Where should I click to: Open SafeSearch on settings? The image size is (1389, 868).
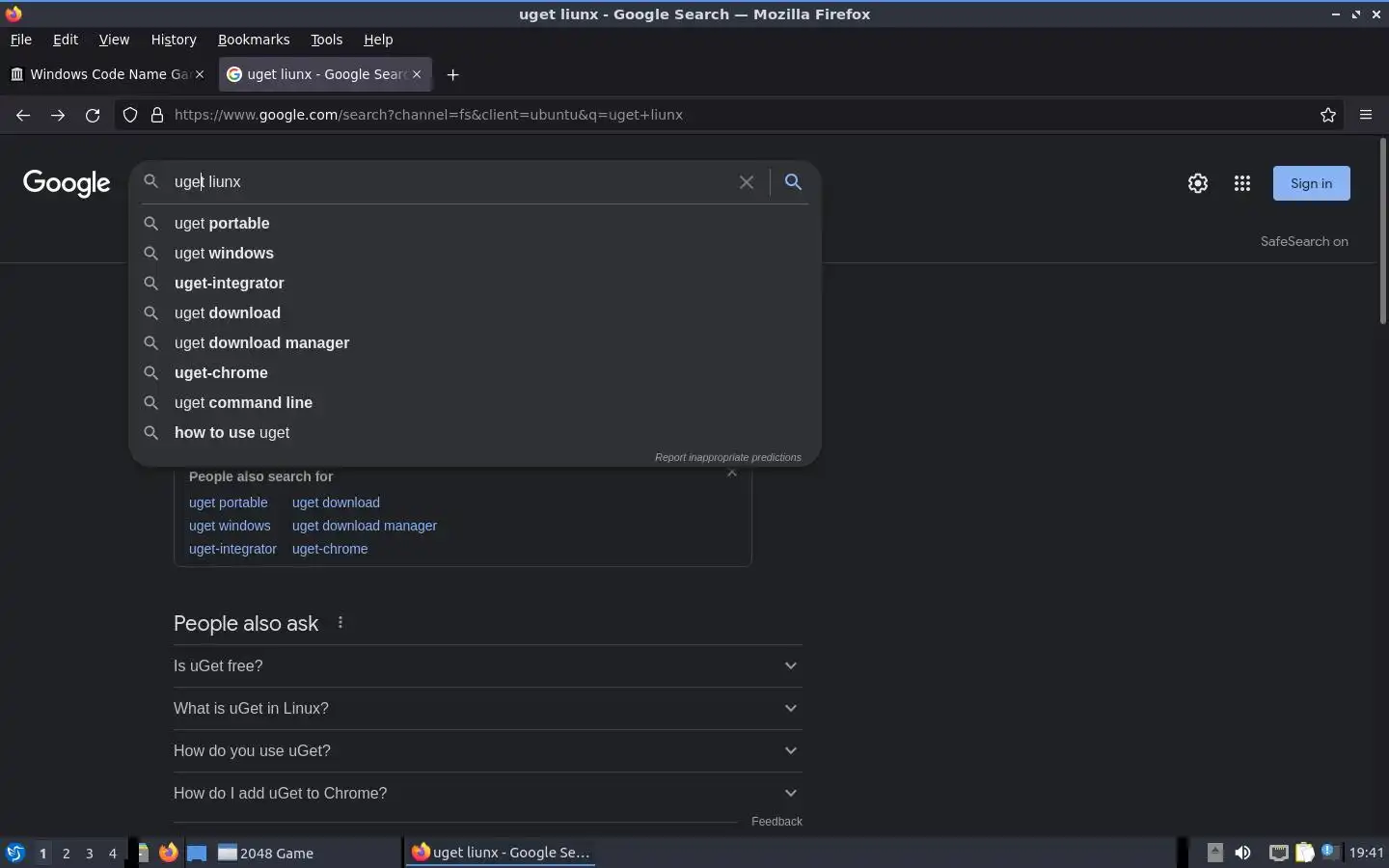(1304, 242)
